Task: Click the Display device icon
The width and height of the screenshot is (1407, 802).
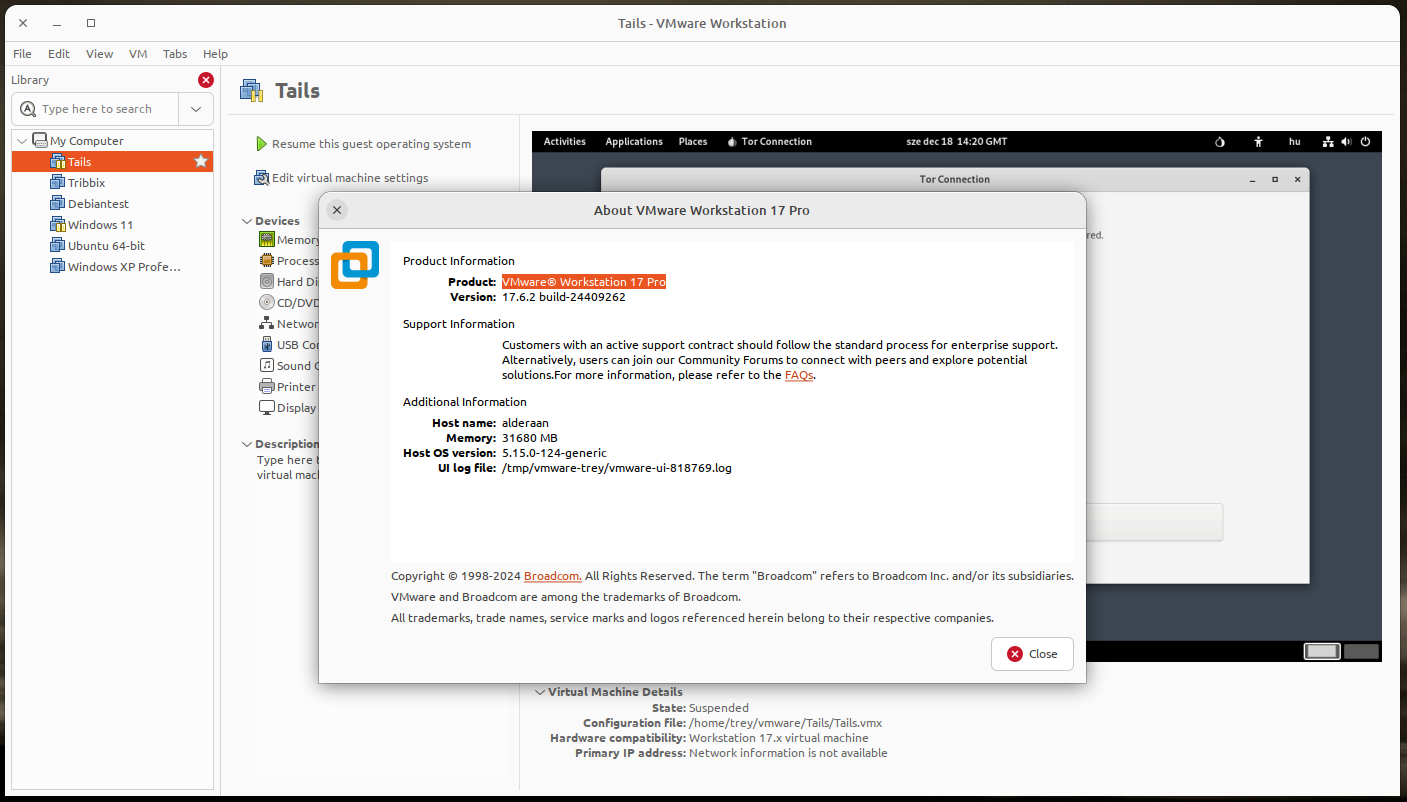Action: [267, 407]
